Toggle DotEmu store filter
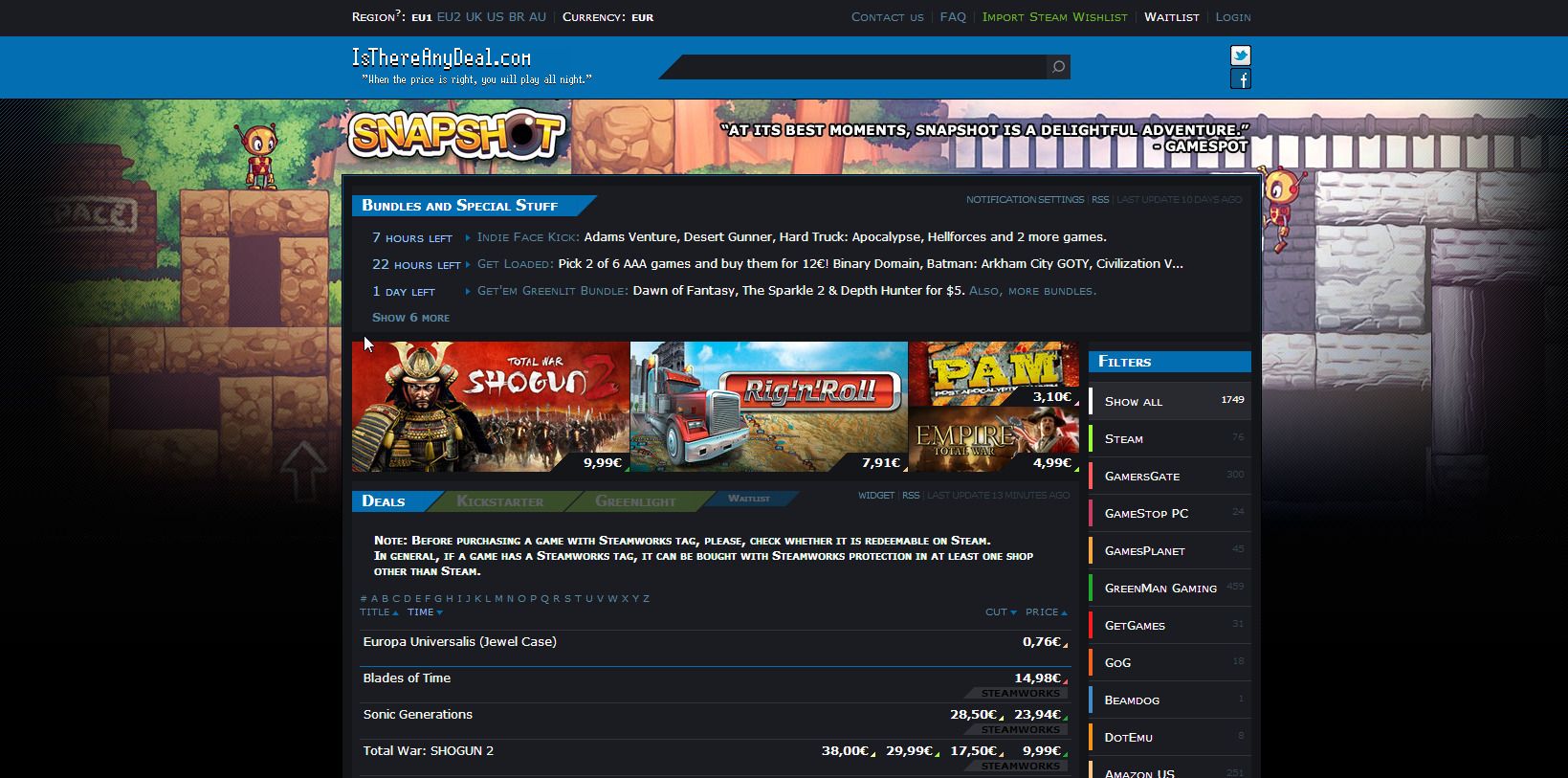The height and width of the screenshot is (778, 1568). 1169,737
